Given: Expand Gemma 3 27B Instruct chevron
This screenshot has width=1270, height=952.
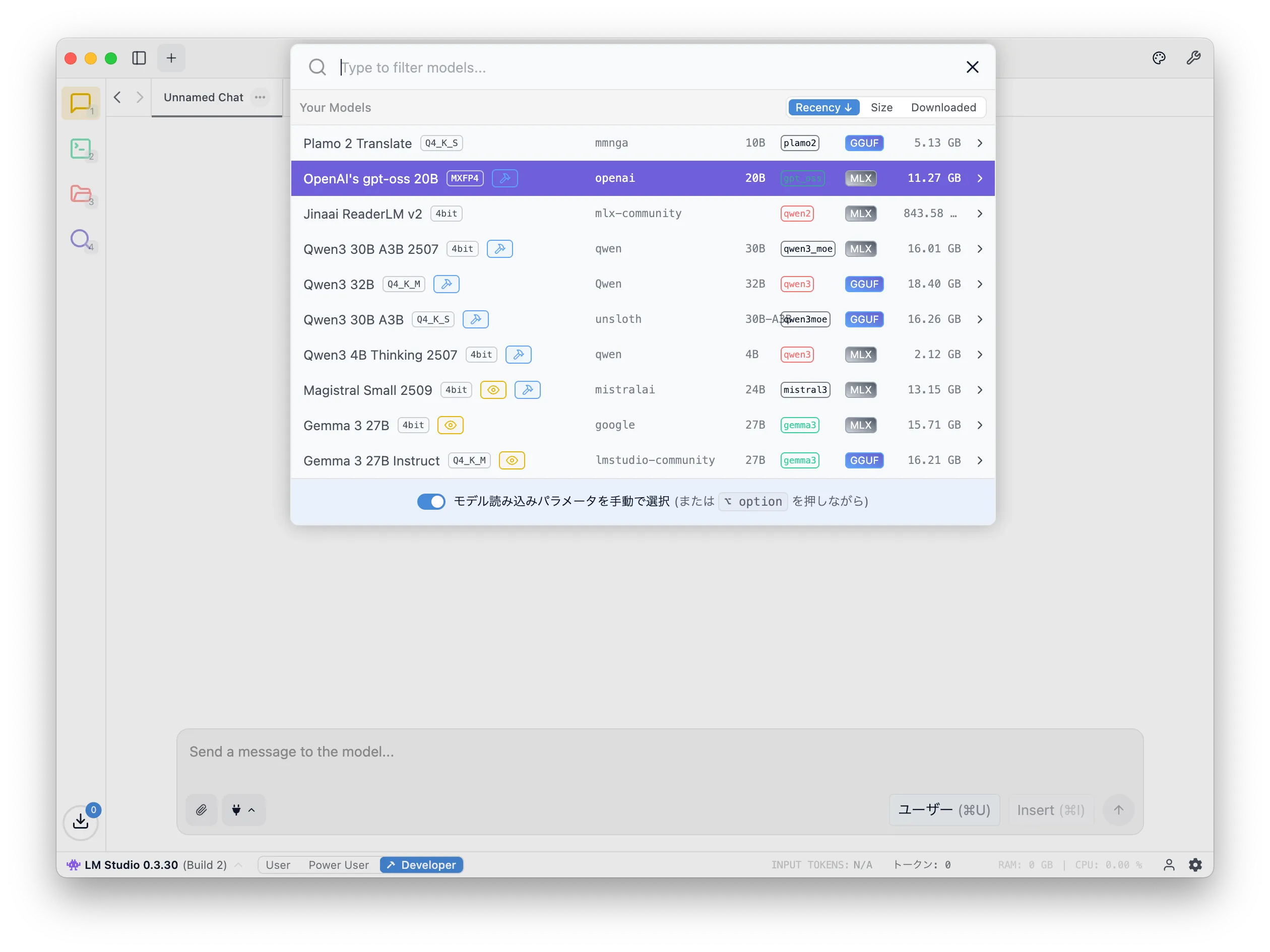Looking at the screenshot, I should click(x=980, y=460).
